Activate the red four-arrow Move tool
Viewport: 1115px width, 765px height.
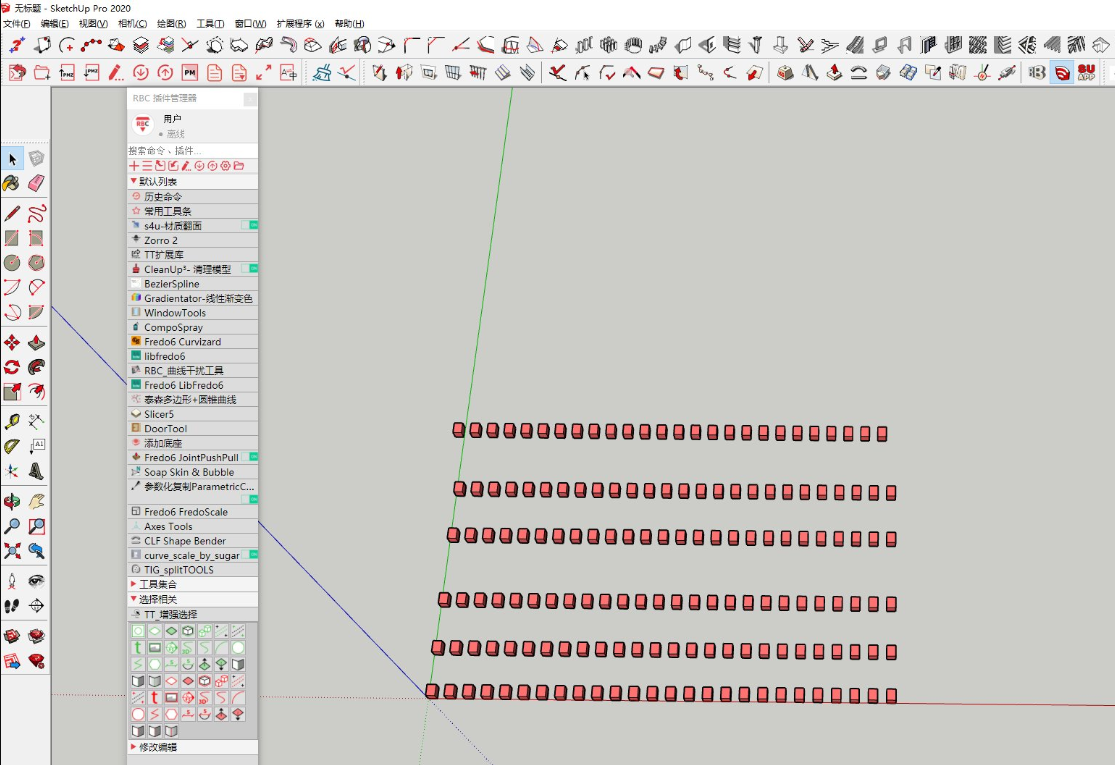pos(12,343)
